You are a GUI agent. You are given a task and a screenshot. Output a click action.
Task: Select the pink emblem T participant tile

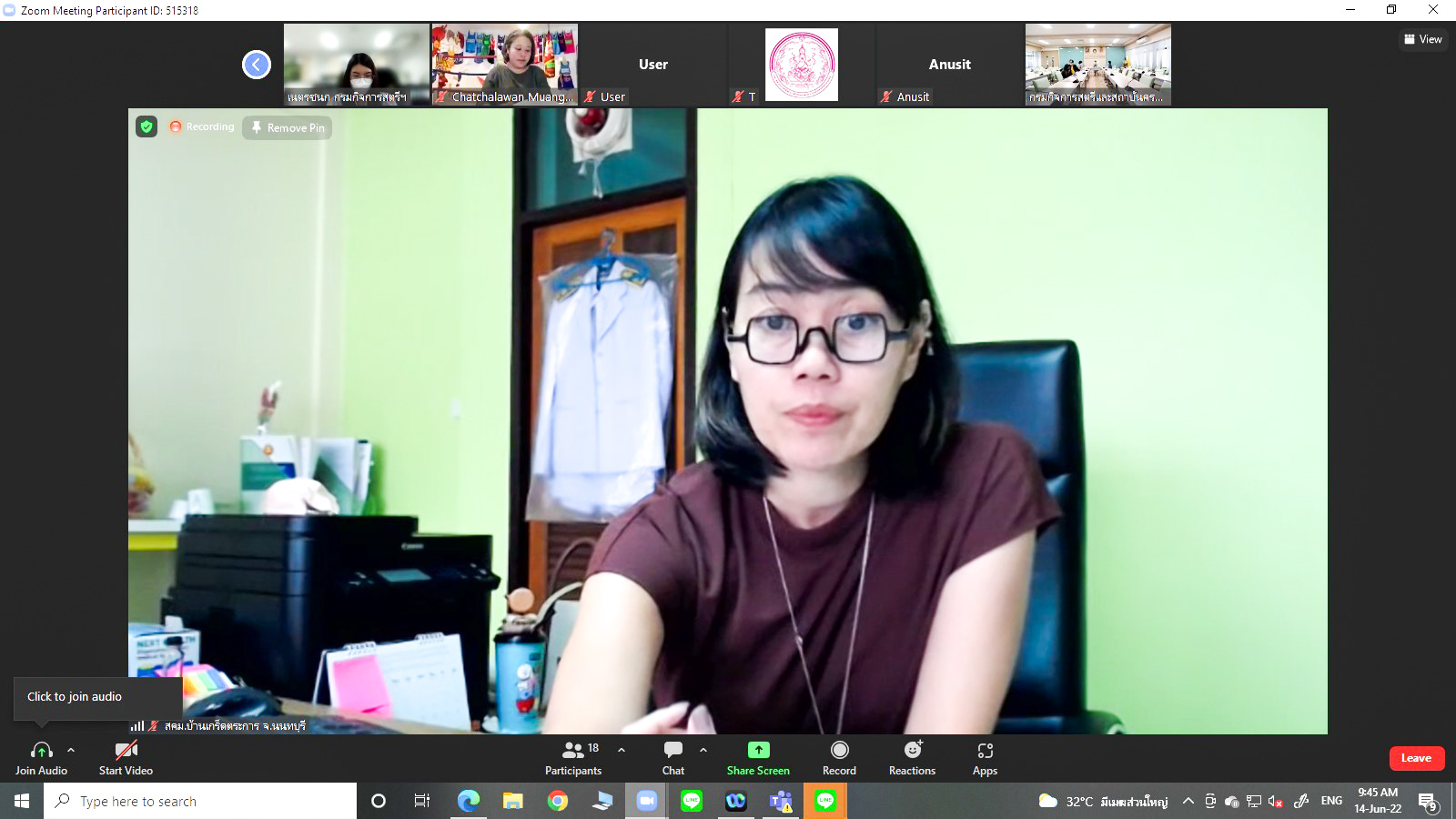pyautogui.click(x=801, y=65)
